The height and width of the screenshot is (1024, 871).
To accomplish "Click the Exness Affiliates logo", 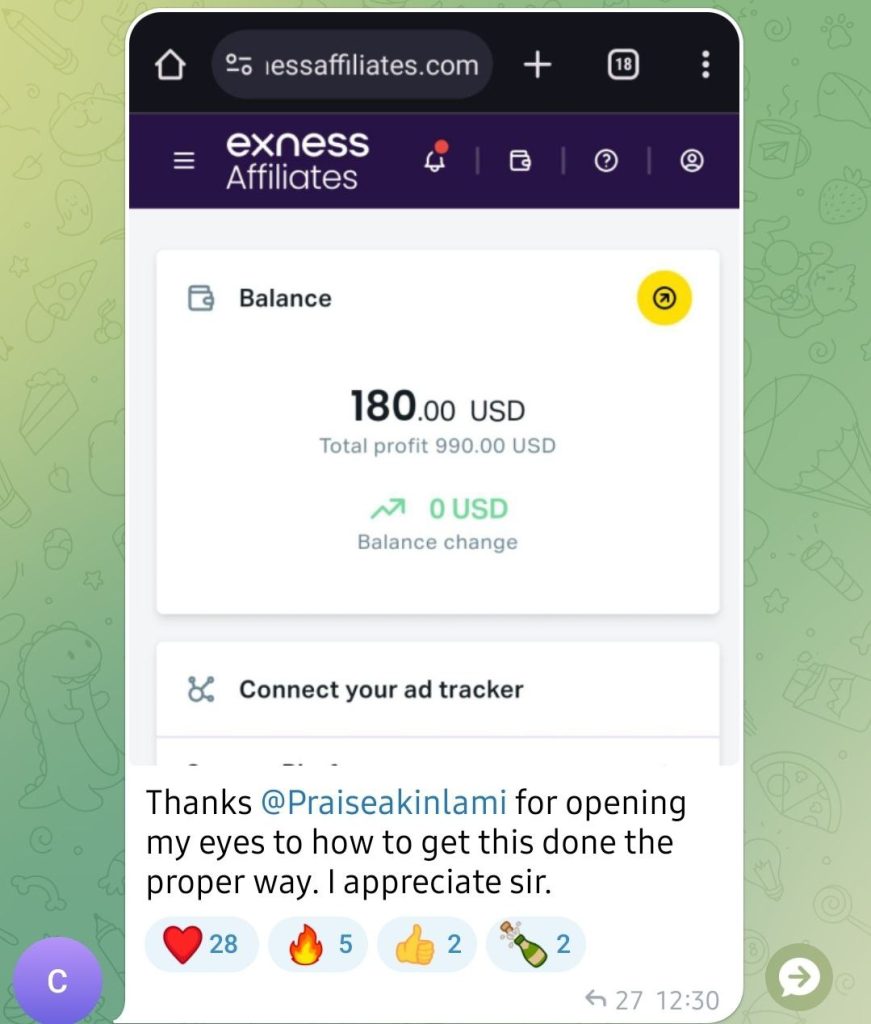I will (x=298, y=161).
